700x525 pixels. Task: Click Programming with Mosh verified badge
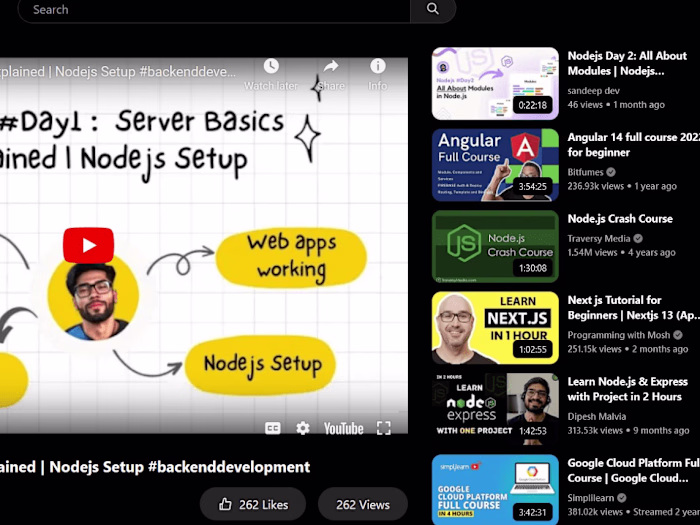(x=678, y=335)
